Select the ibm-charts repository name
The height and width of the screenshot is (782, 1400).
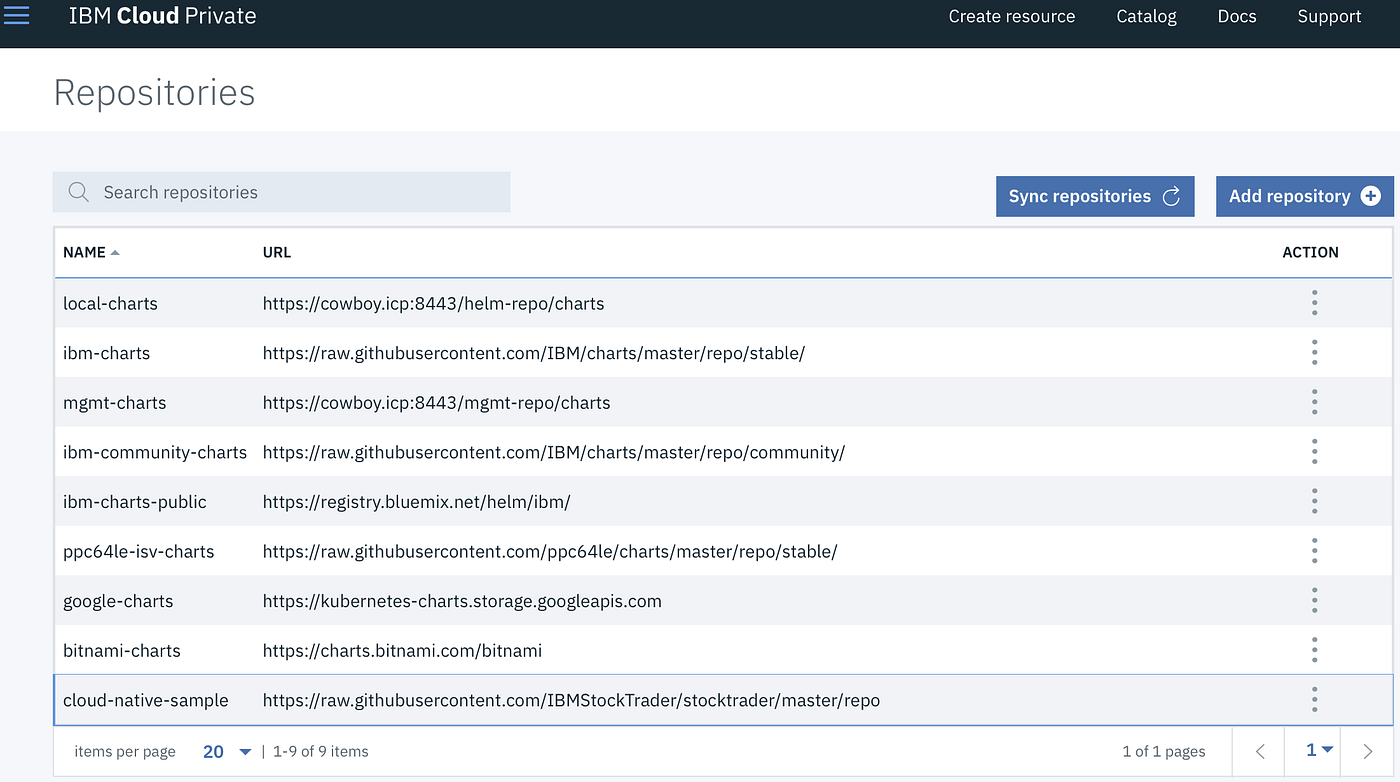point(106,353)
